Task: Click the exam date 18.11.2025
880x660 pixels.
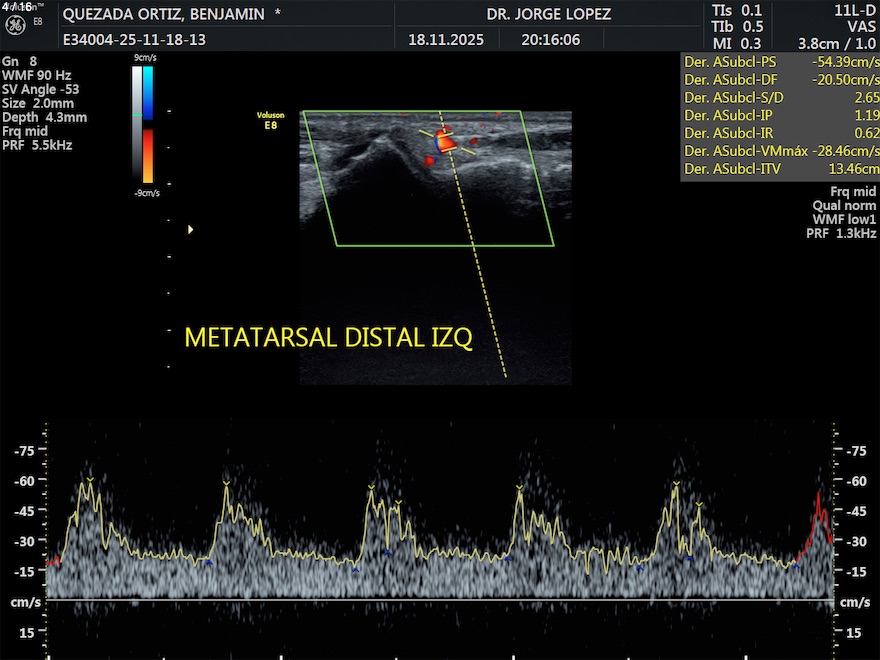Action: point(446,40)
